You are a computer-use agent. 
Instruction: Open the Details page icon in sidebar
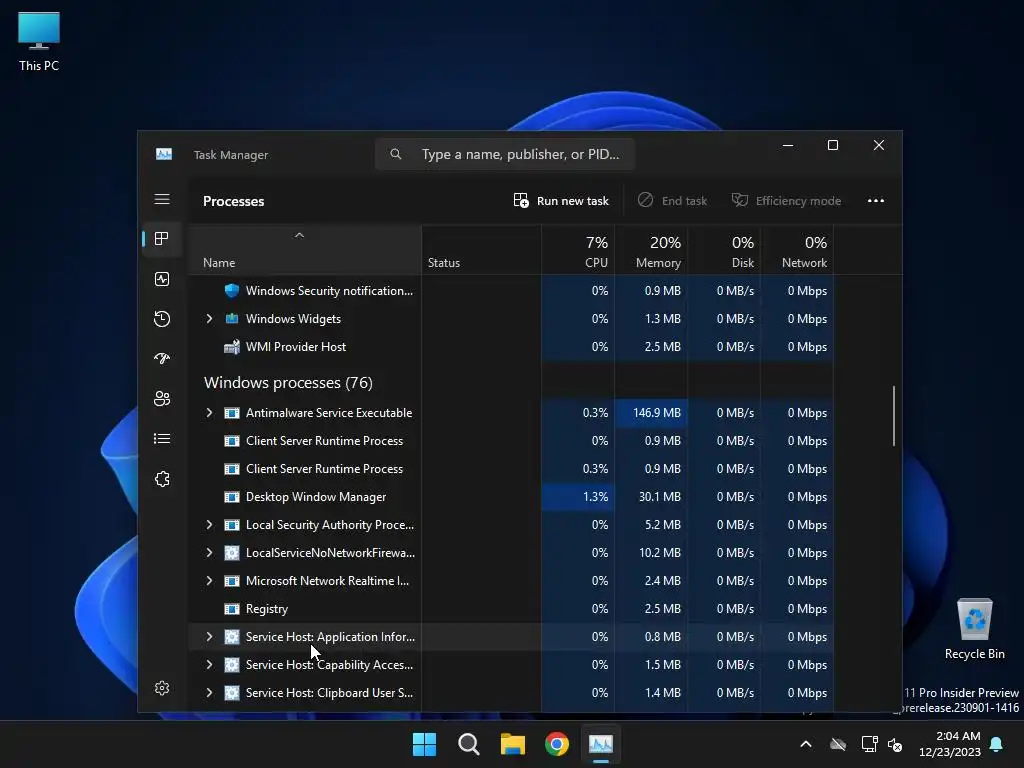[x=162, y=439]
